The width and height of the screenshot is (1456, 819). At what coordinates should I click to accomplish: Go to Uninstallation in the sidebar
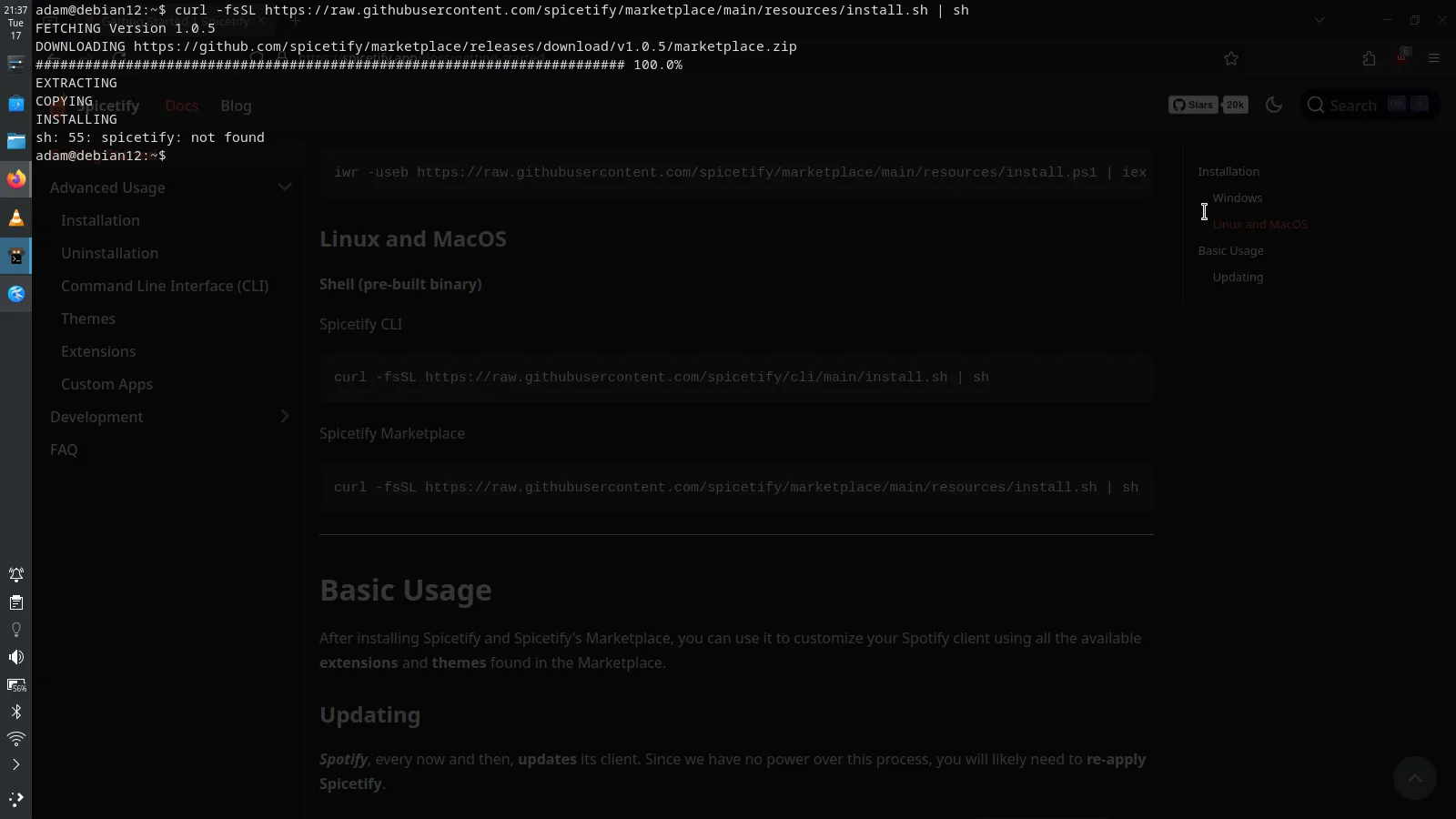coord(109,253)
